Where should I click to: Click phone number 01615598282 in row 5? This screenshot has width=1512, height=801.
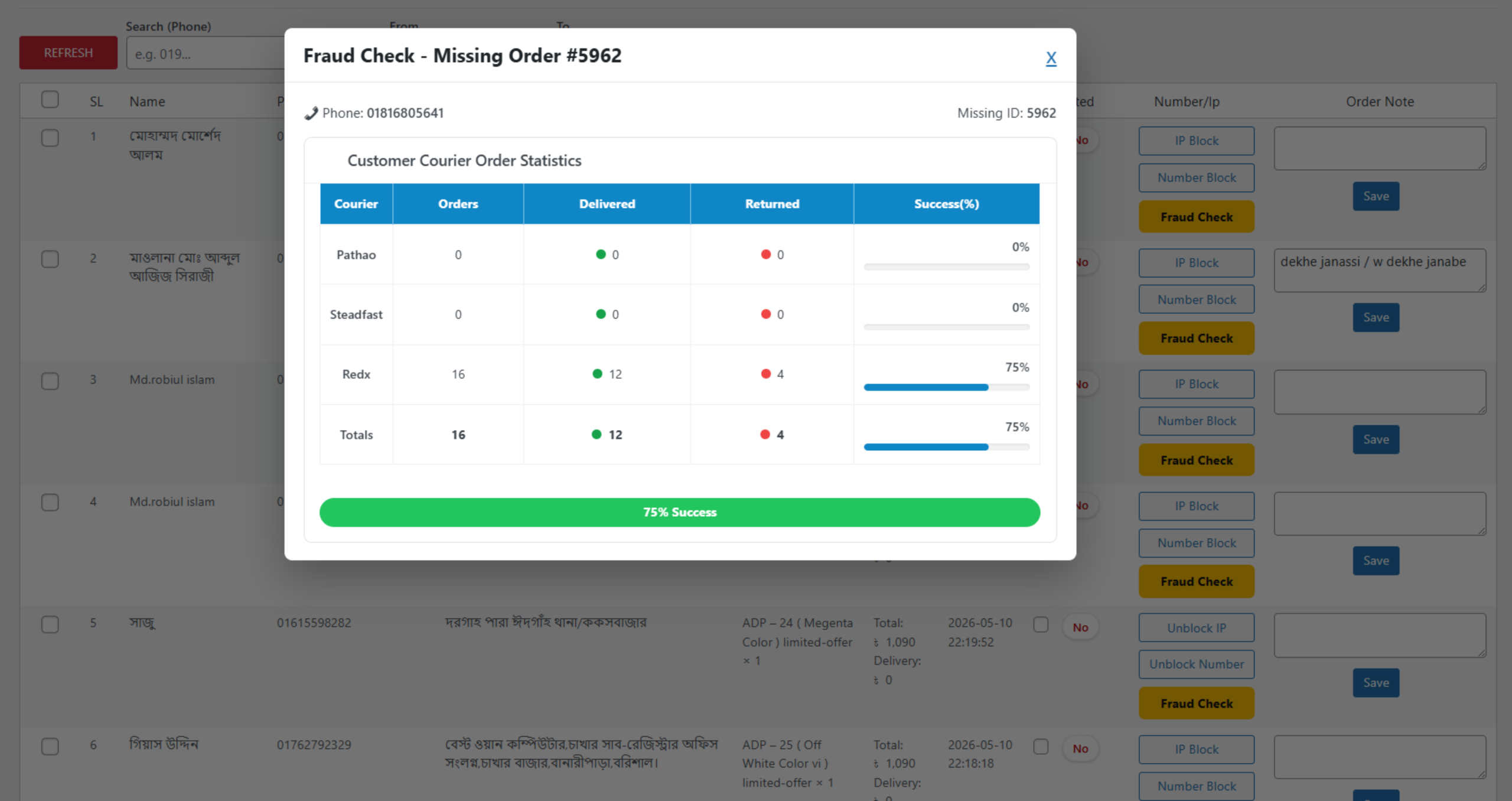[314, 623]
